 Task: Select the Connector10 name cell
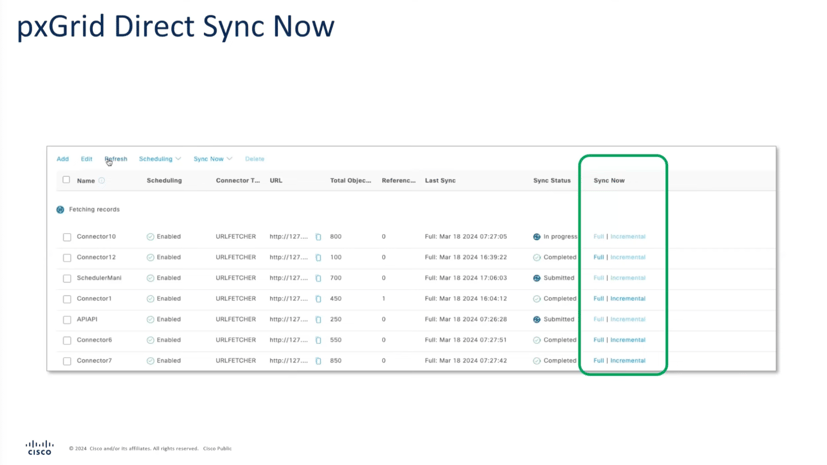[96, 237]
